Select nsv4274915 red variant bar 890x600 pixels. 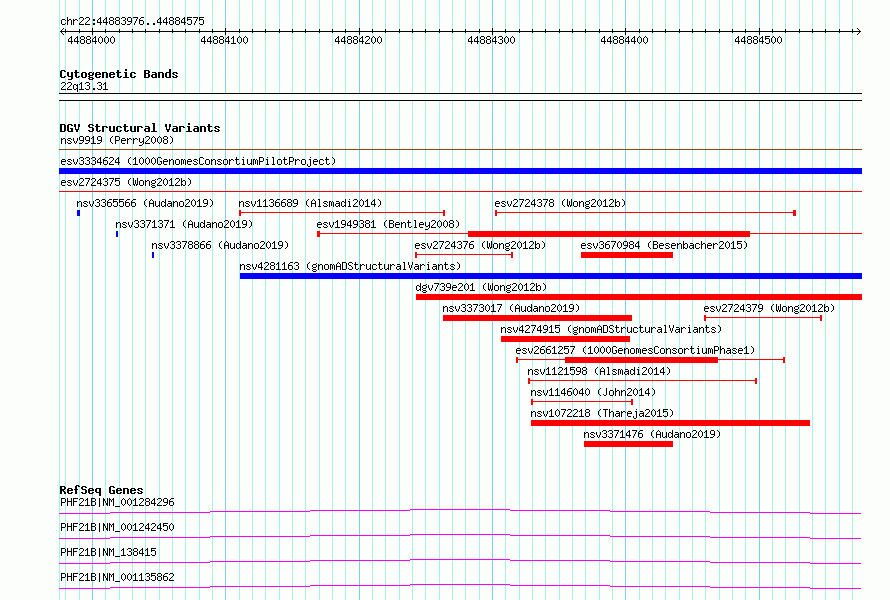(565, 339)
